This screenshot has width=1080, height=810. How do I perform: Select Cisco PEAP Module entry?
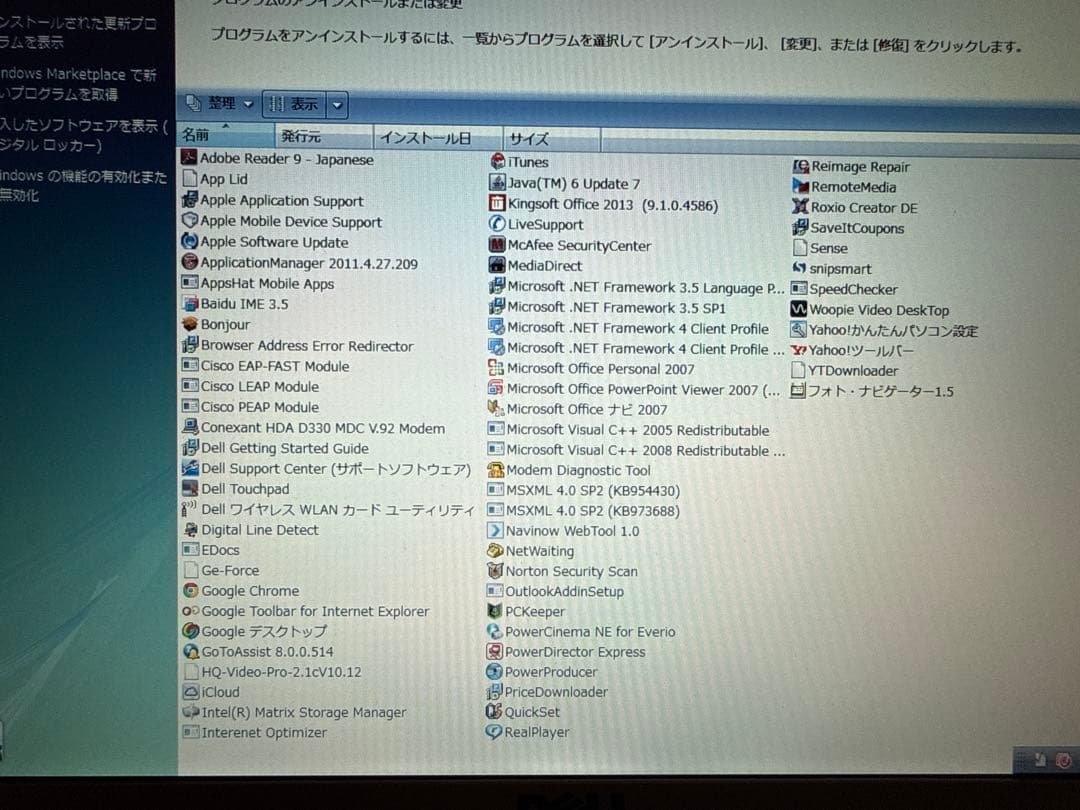pos(251,406)
